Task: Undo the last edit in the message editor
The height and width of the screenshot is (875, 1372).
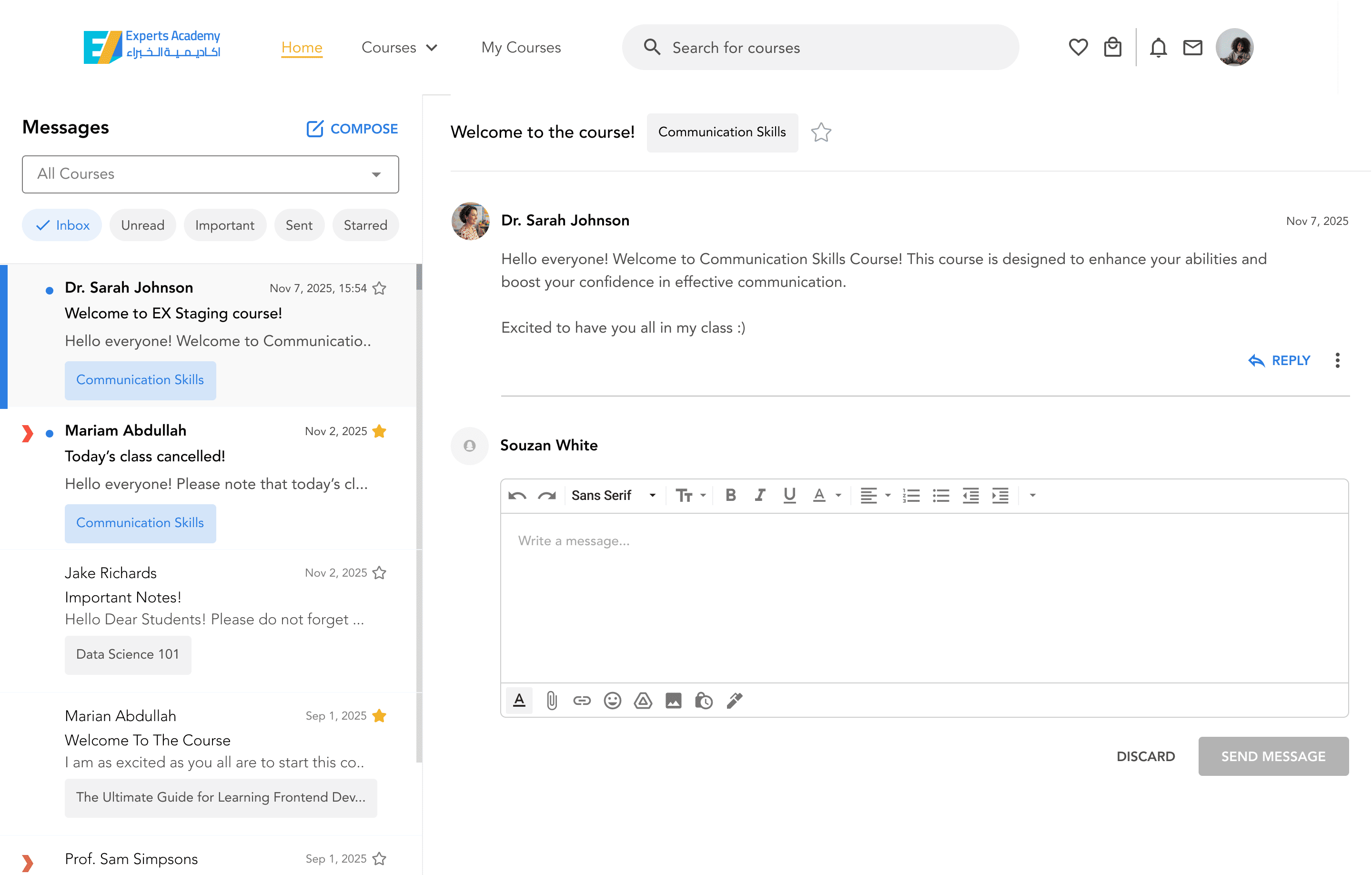Action: (516, 495)
